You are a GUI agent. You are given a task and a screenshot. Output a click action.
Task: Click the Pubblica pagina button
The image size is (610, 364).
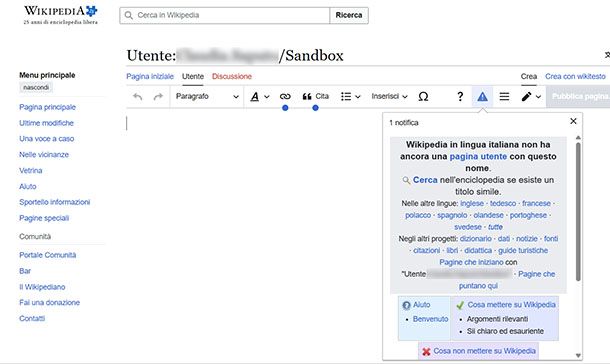point(579,96)
